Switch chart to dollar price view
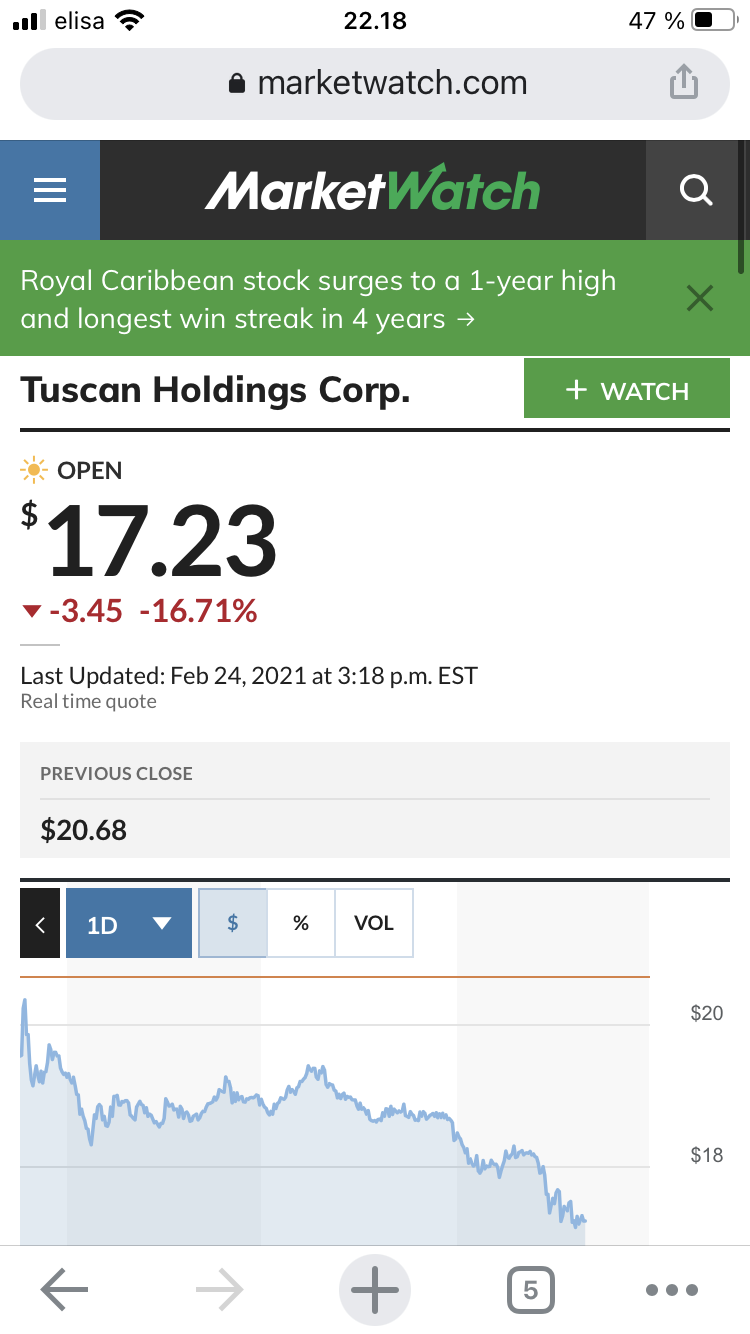Screen dimensions: 750x1334 tap(233, 923)
